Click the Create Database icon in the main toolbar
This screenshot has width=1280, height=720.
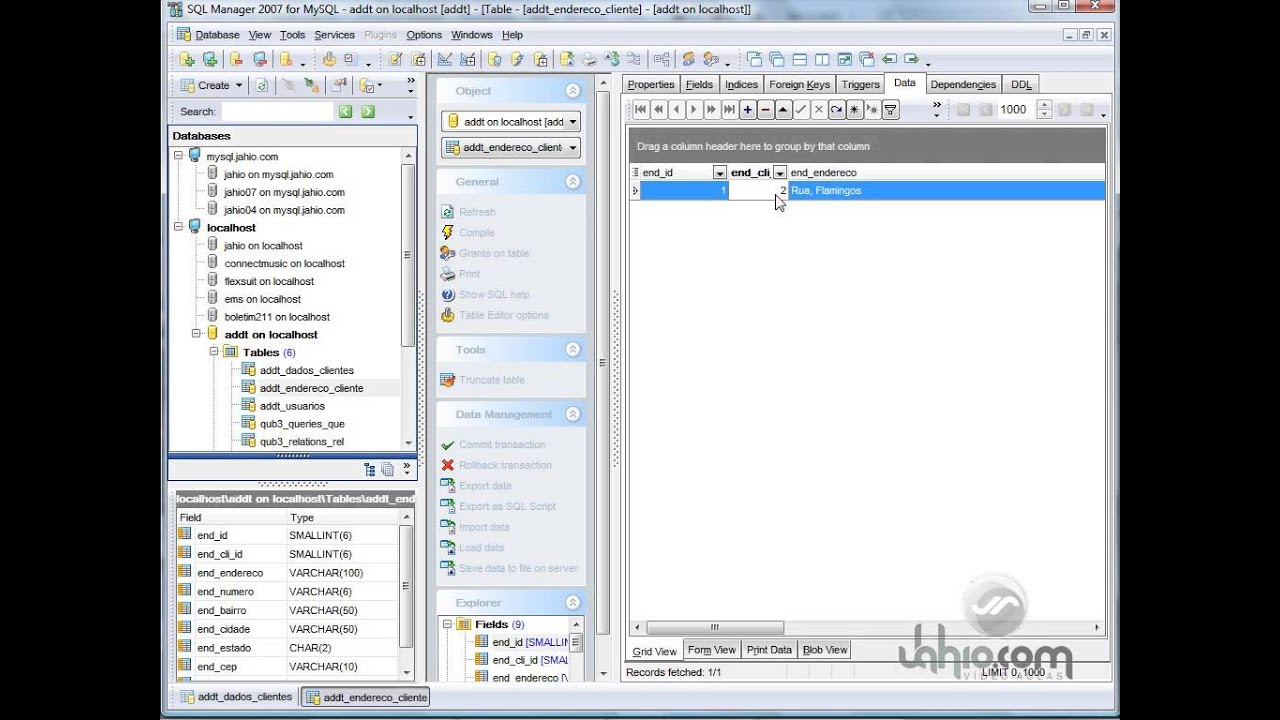[x=186, y=60]
